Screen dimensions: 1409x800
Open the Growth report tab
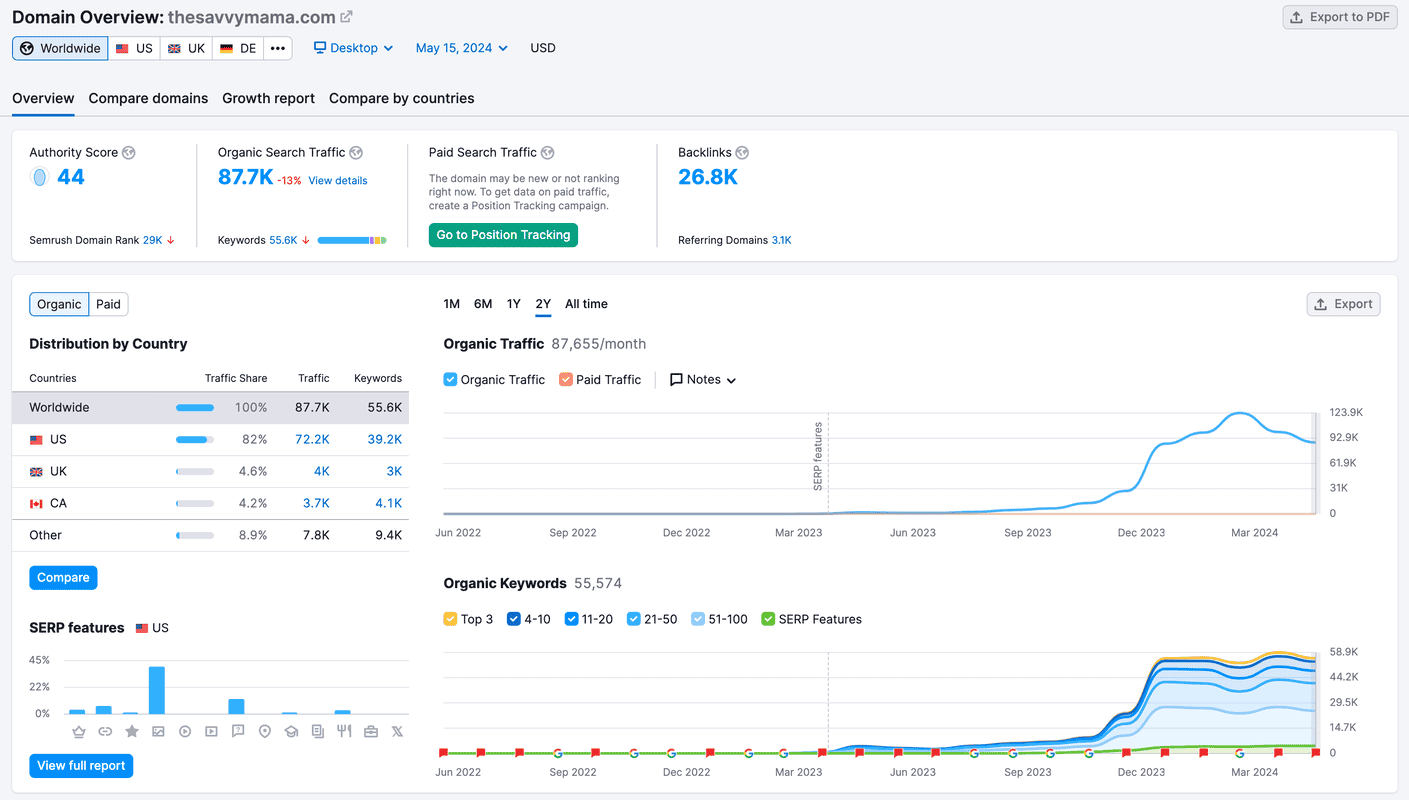268,98
